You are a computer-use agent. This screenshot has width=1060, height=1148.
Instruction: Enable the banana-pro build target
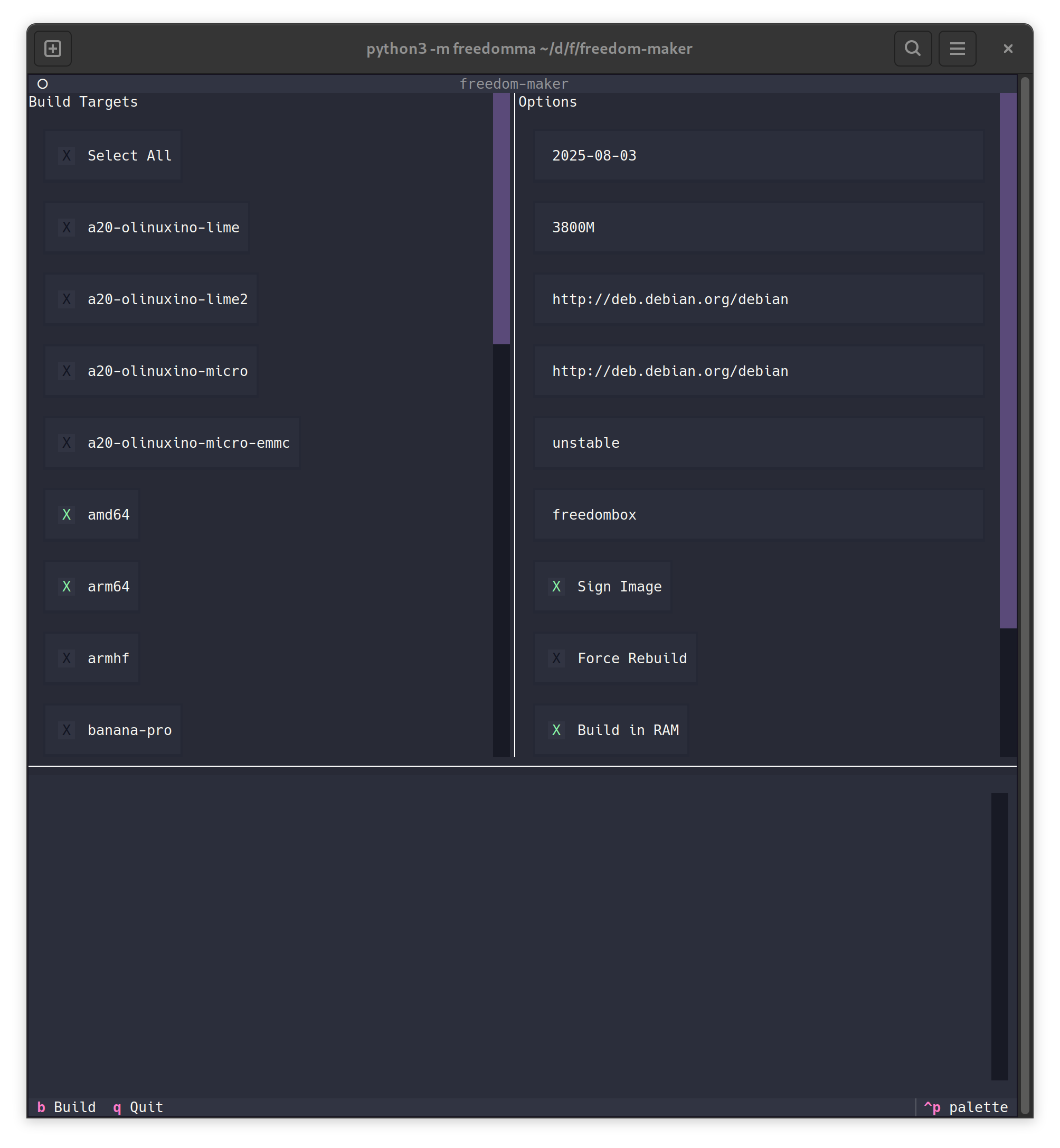pos(113,730)
